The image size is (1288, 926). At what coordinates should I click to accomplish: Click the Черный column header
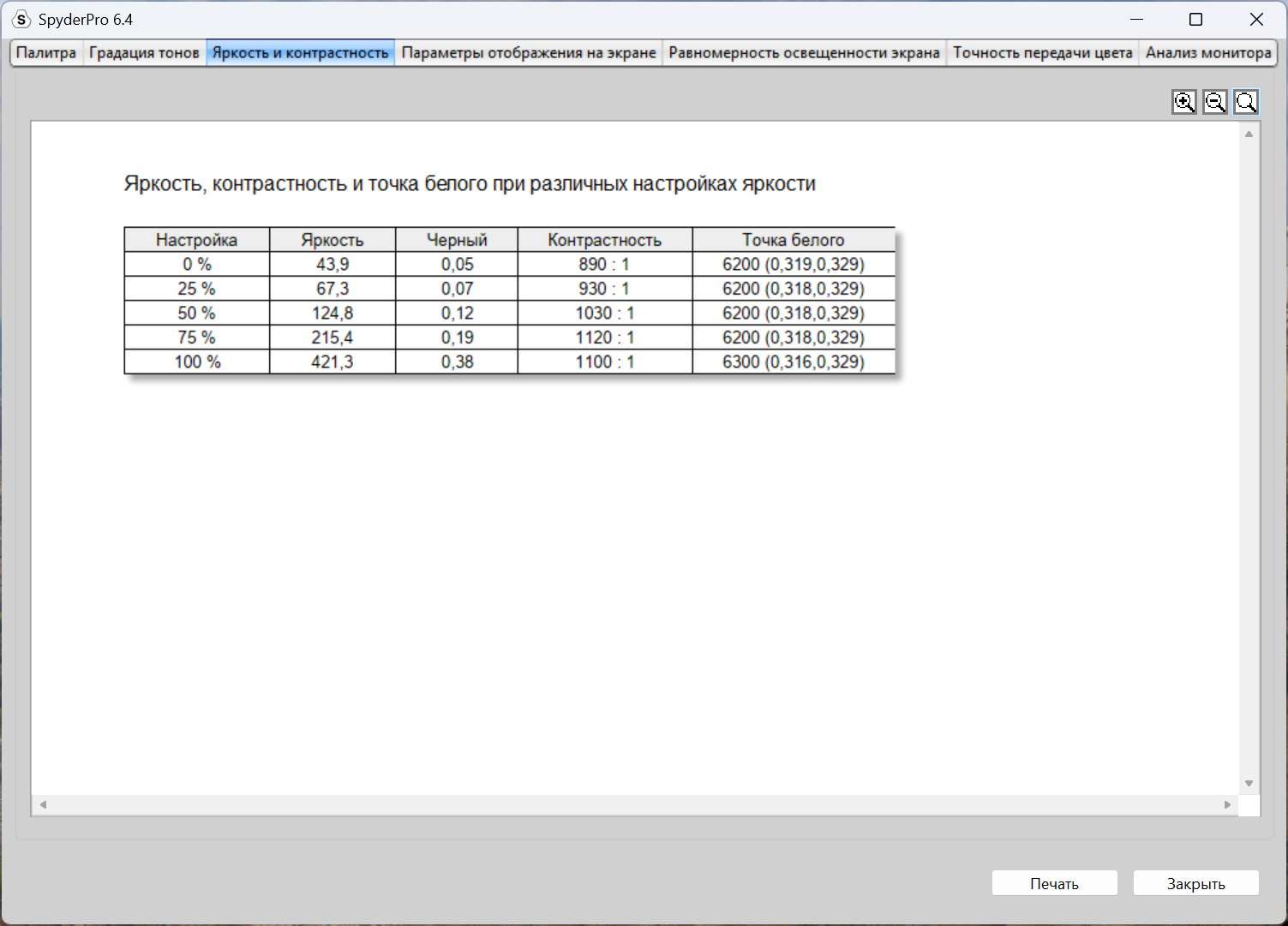pyautogui.click(x=457, y=240)
